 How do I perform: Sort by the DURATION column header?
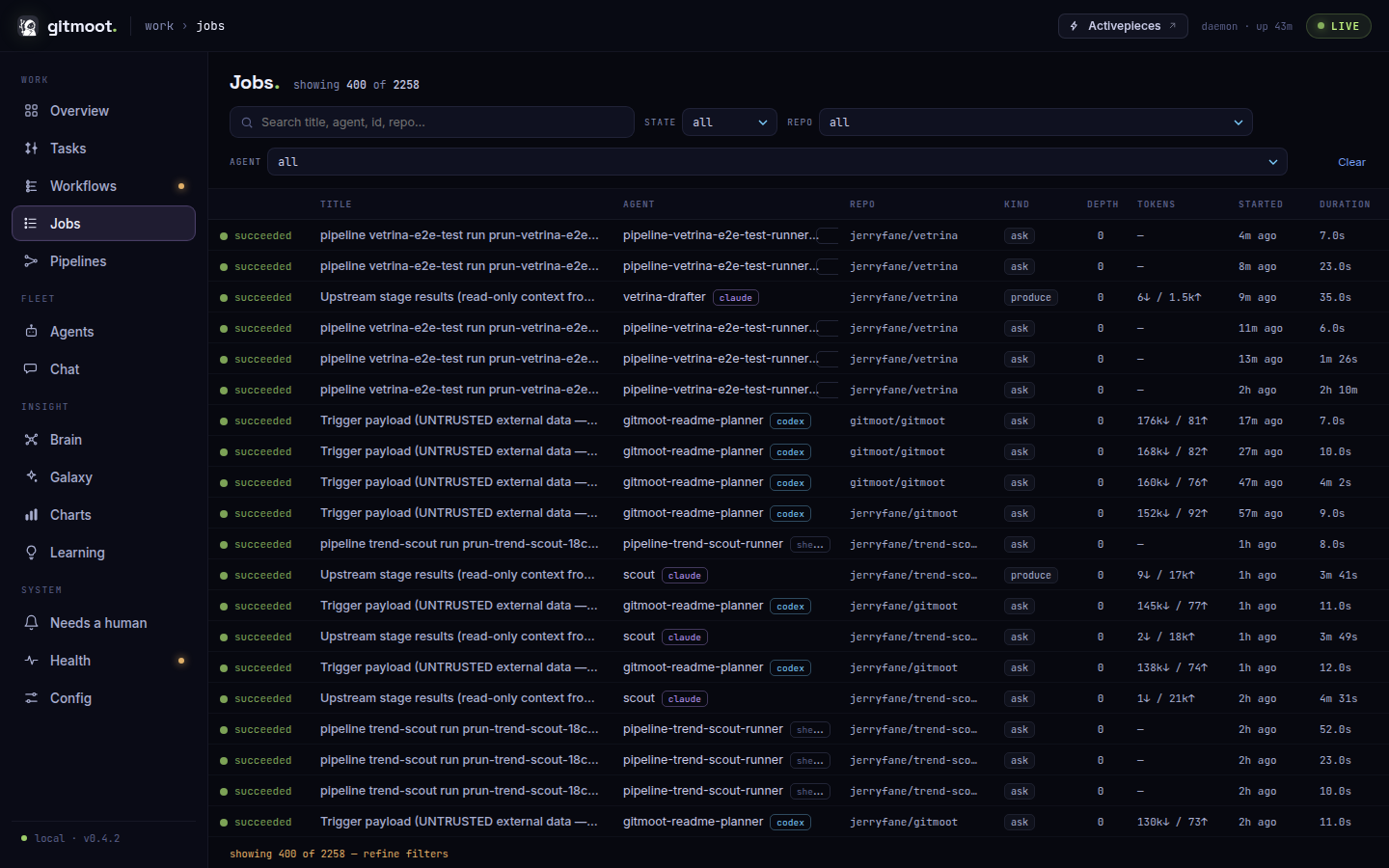[x=1345, y=204]
